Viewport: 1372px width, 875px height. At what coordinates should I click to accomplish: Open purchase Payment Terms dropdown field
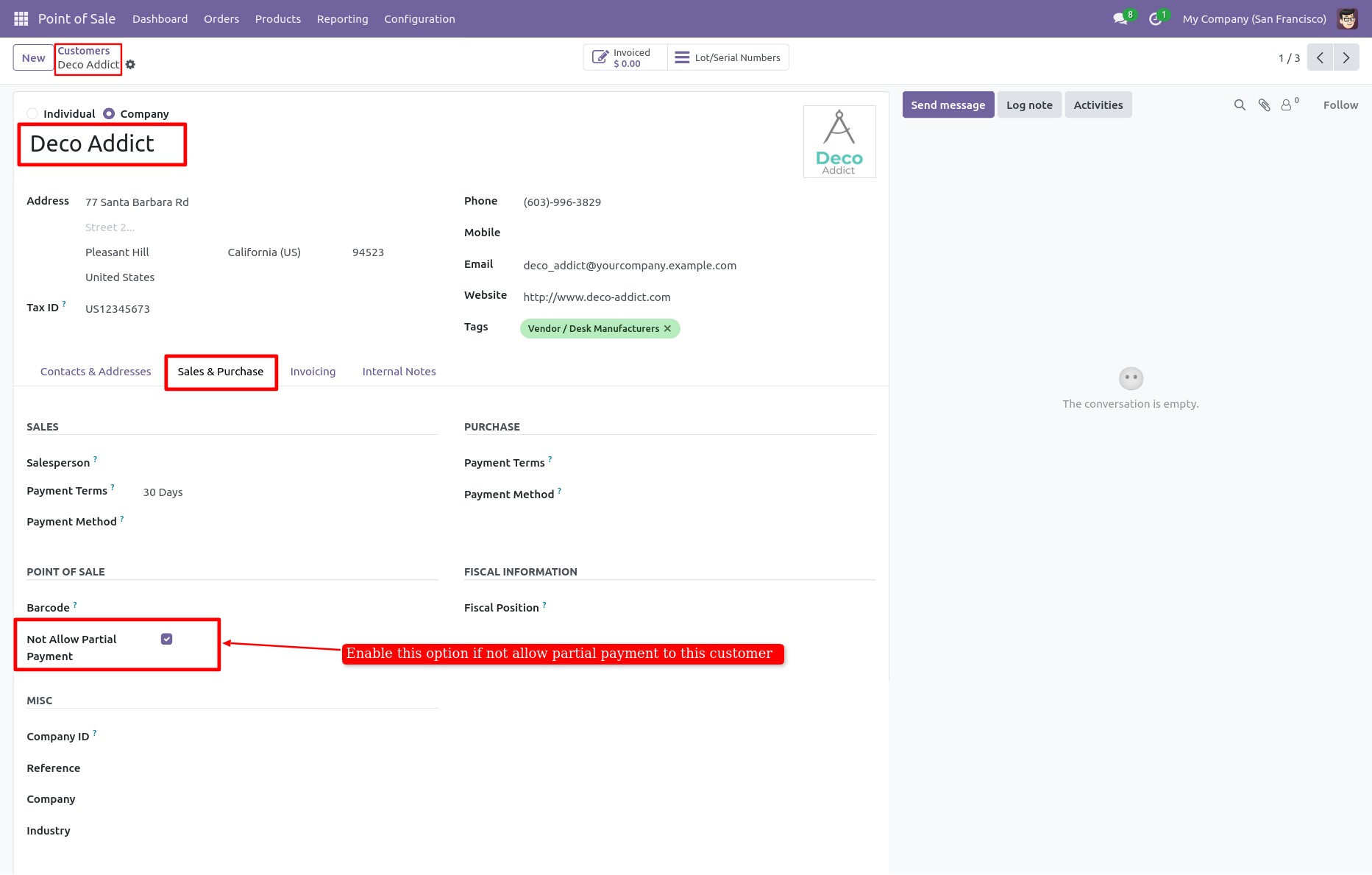pyautogui.click(x=728, y=463)
